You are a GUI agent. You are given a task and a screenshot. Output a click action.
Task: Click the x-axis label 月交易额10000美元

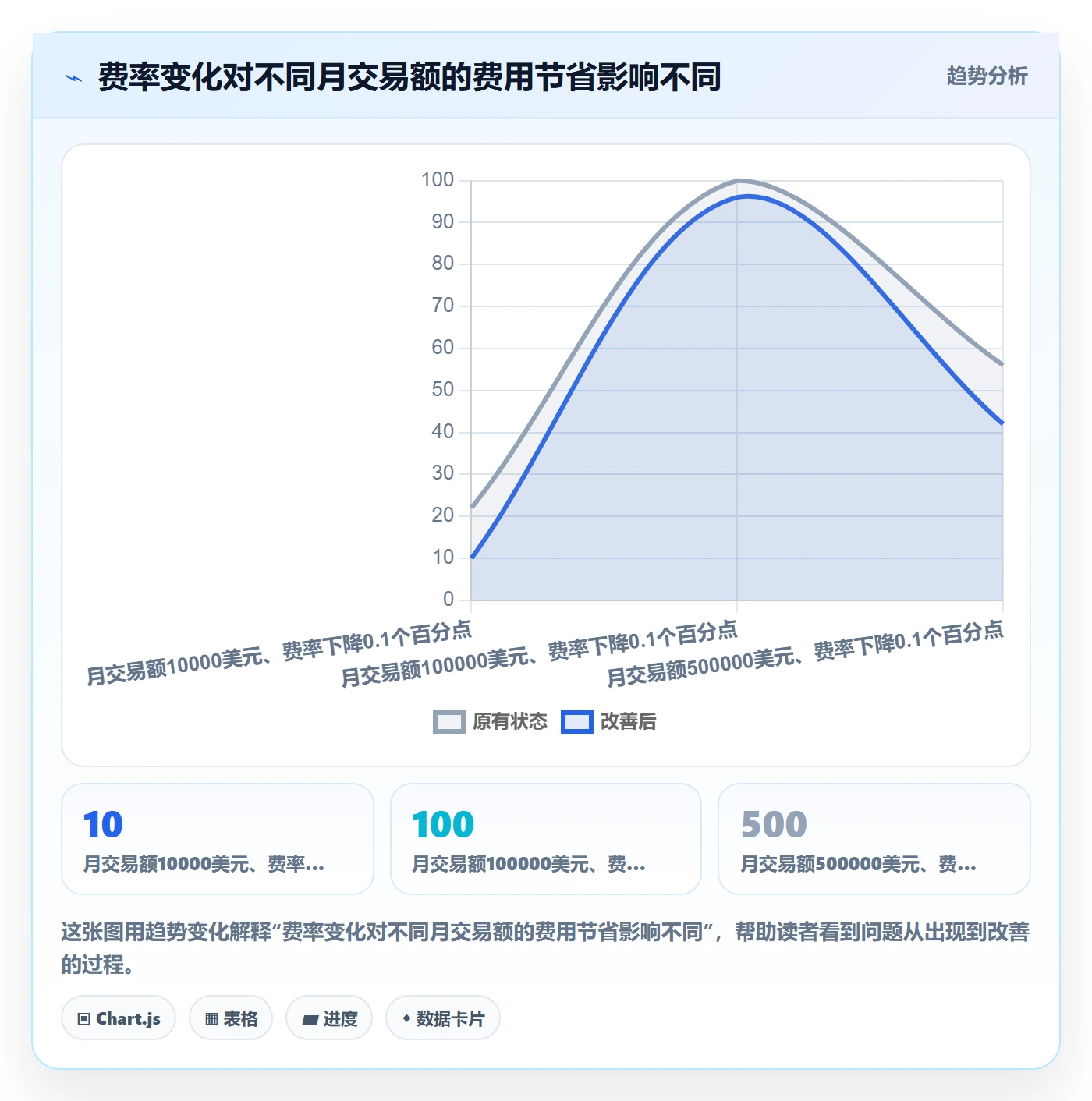[278, 653]
